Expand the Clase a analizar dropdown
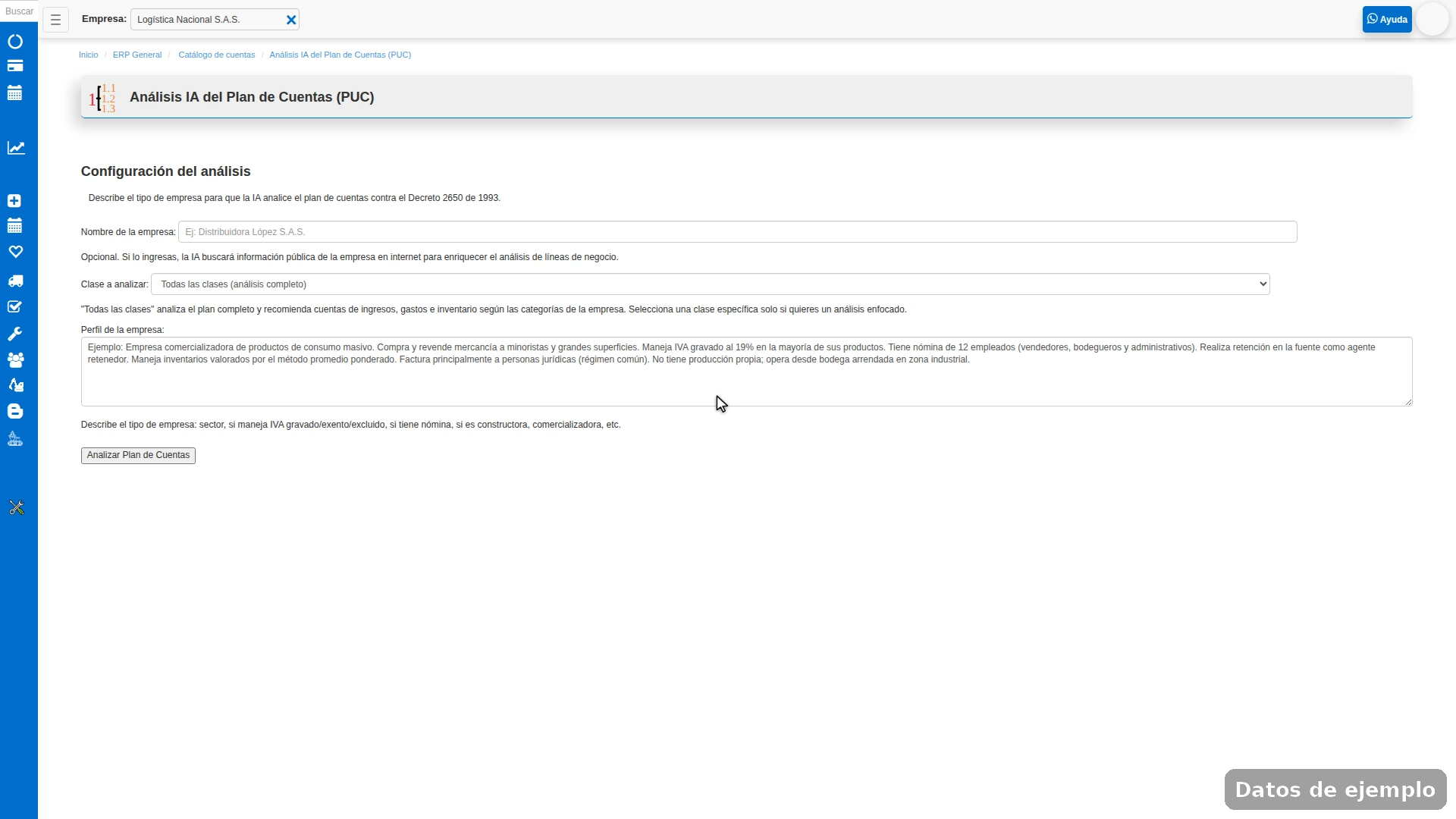This screenshot has width=1456, height=819. (x=711, y=284)
